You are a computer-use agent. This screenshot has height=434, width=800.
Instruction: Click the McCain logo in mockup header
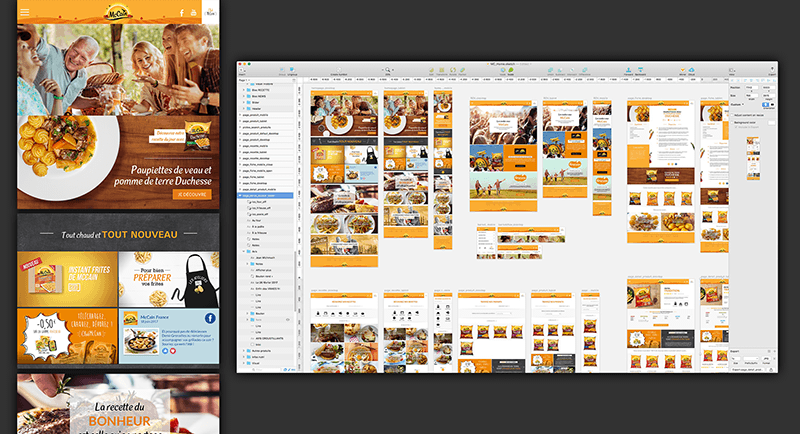[x=118, y=12]
